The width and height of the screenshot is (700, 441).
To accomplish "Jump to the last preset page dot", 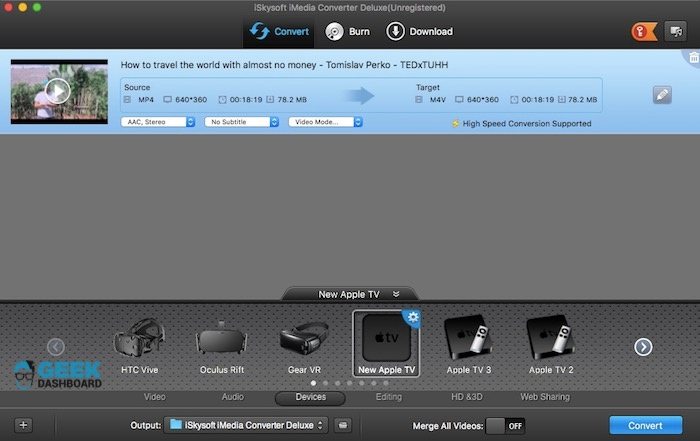I will (x=386, y=383).
